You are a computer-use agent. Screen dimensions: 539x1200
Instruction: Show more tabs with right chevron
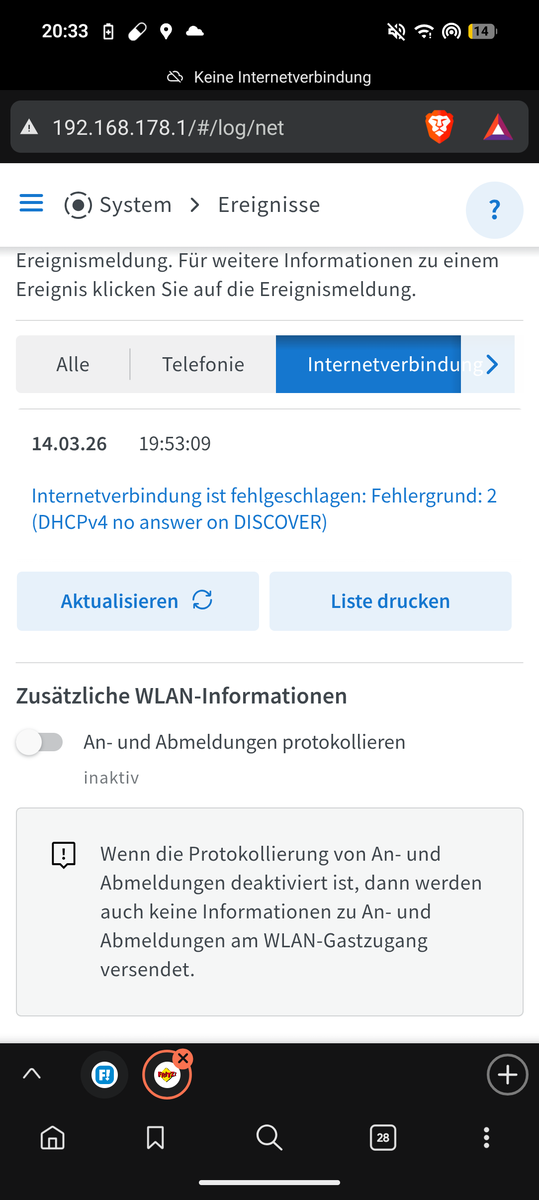491,365
